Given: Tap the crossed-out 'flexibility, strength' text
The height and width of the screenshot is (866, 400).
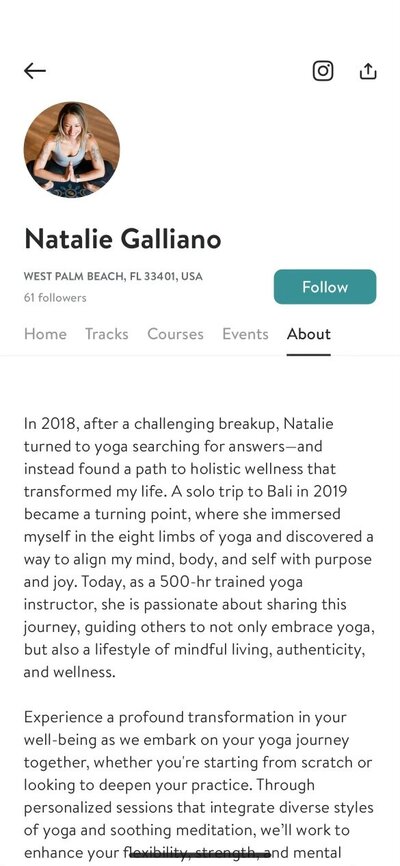Looking at the screenshot, I should pyautogui.click(x=201, y=852).
